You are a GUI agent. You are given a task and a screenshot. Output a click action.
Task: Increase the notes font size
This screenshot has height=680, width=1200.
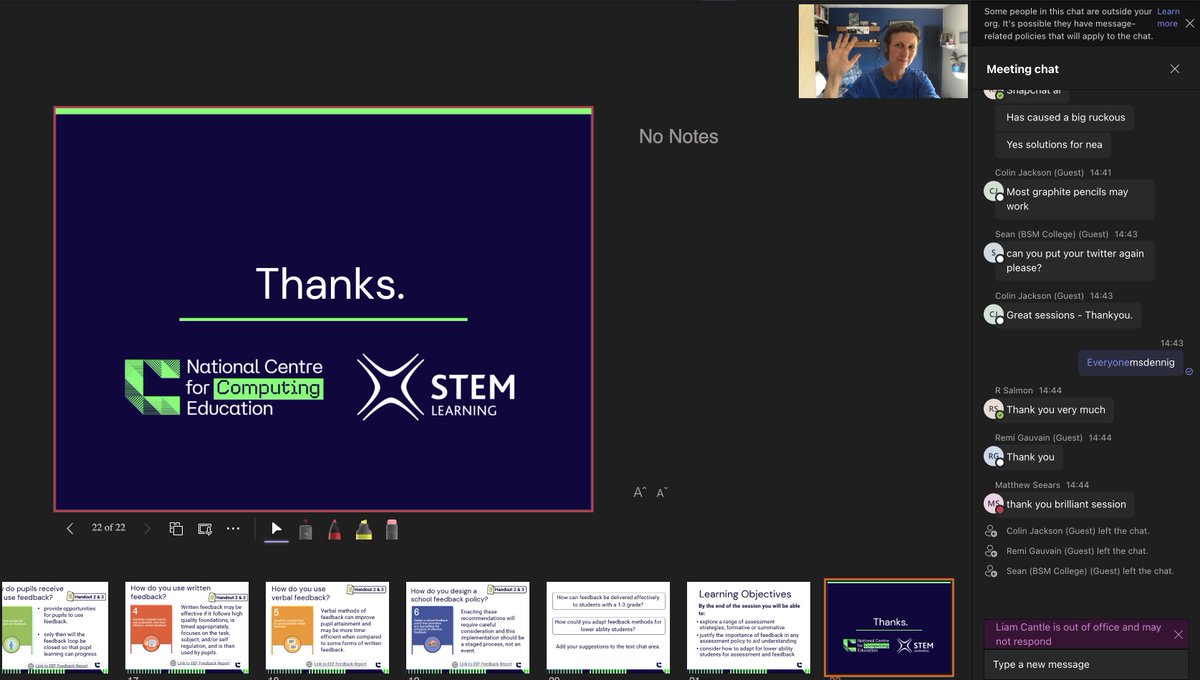640,492
